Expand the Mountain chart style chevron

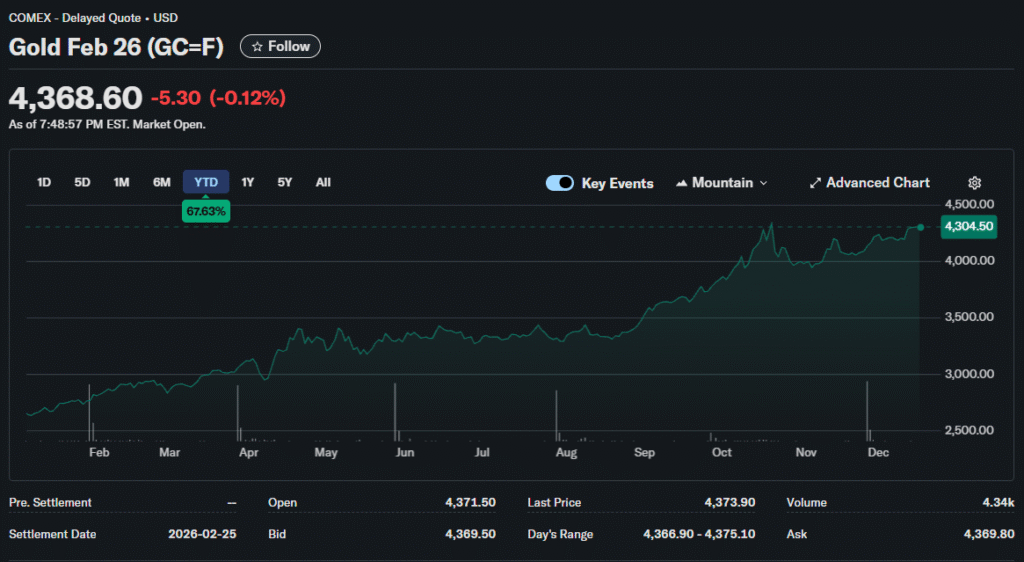pyautogui.click(x=764, y=183)
